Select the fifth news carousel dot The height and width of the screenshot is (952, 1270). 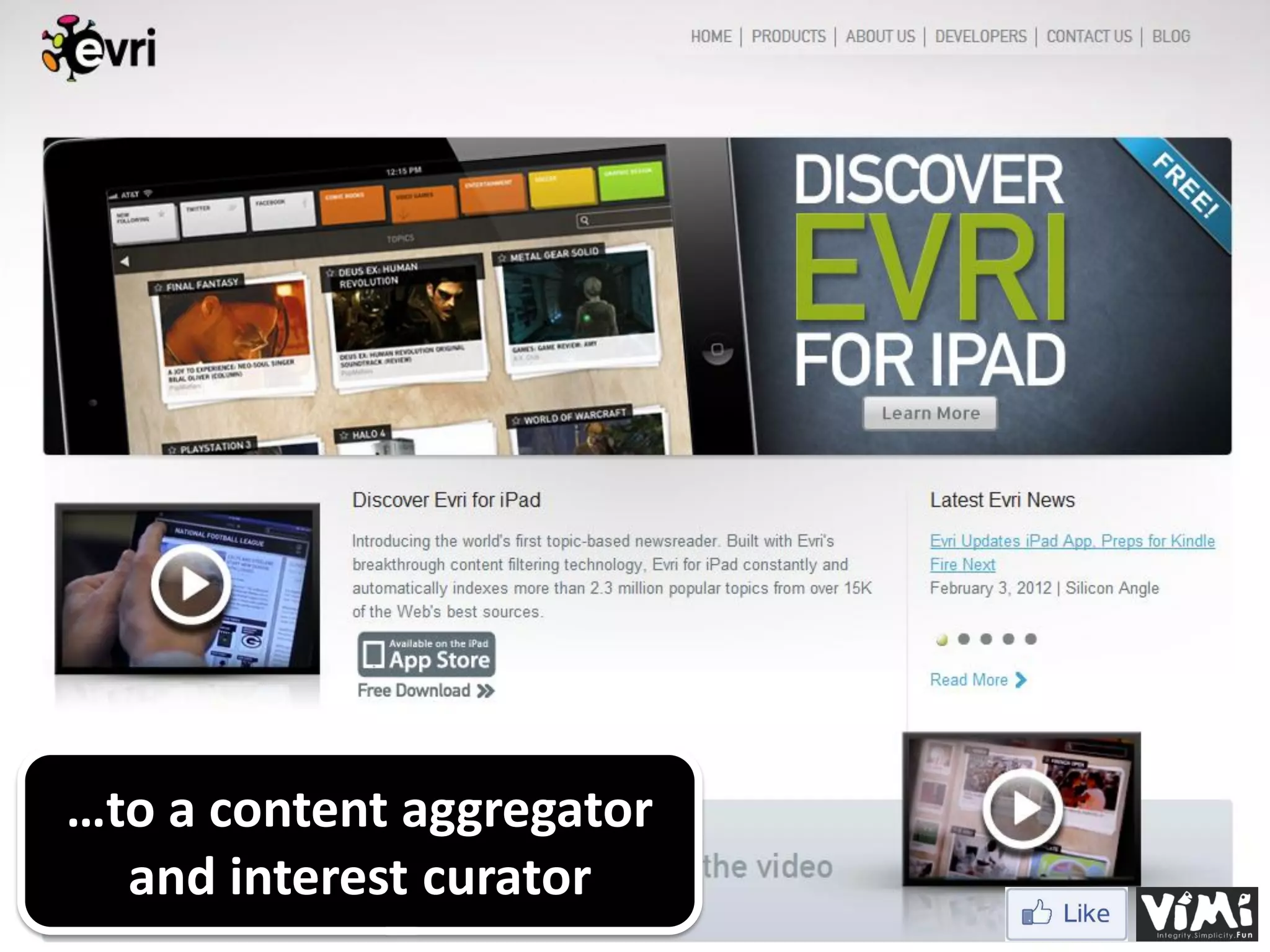1031,639
